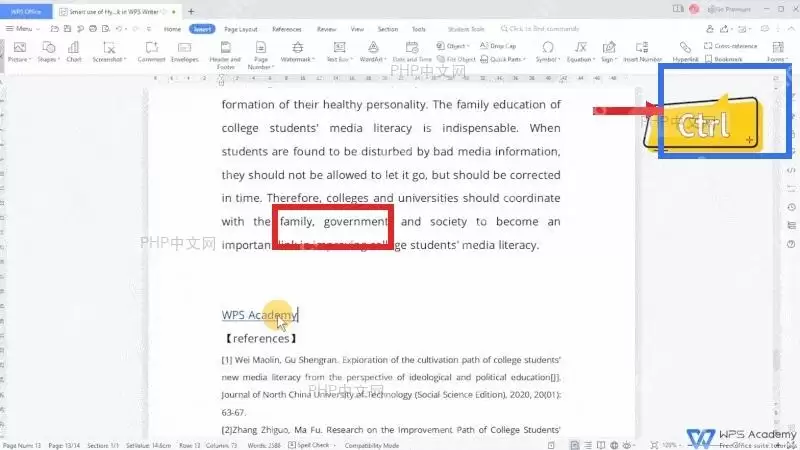
Task: Switch to outline view in status bar
Action: pos(588,445)
